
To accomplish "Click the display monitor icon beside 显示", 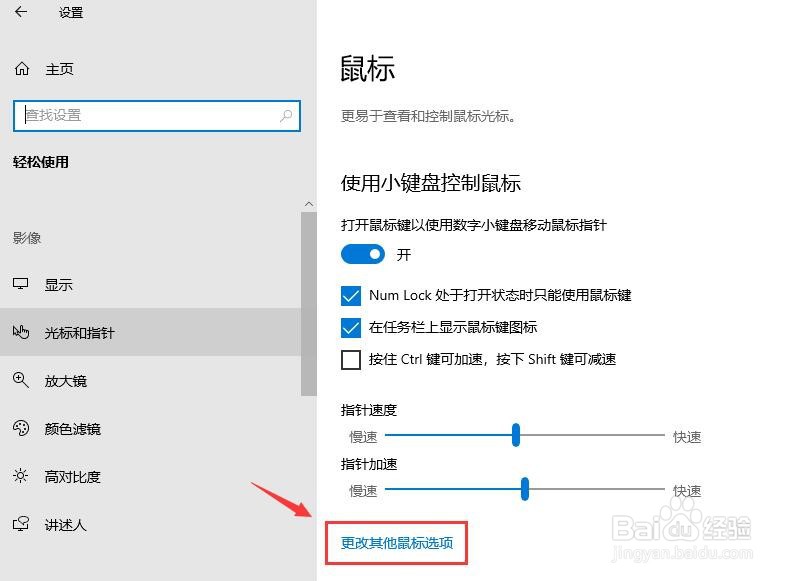I will (x=21, y=284).
